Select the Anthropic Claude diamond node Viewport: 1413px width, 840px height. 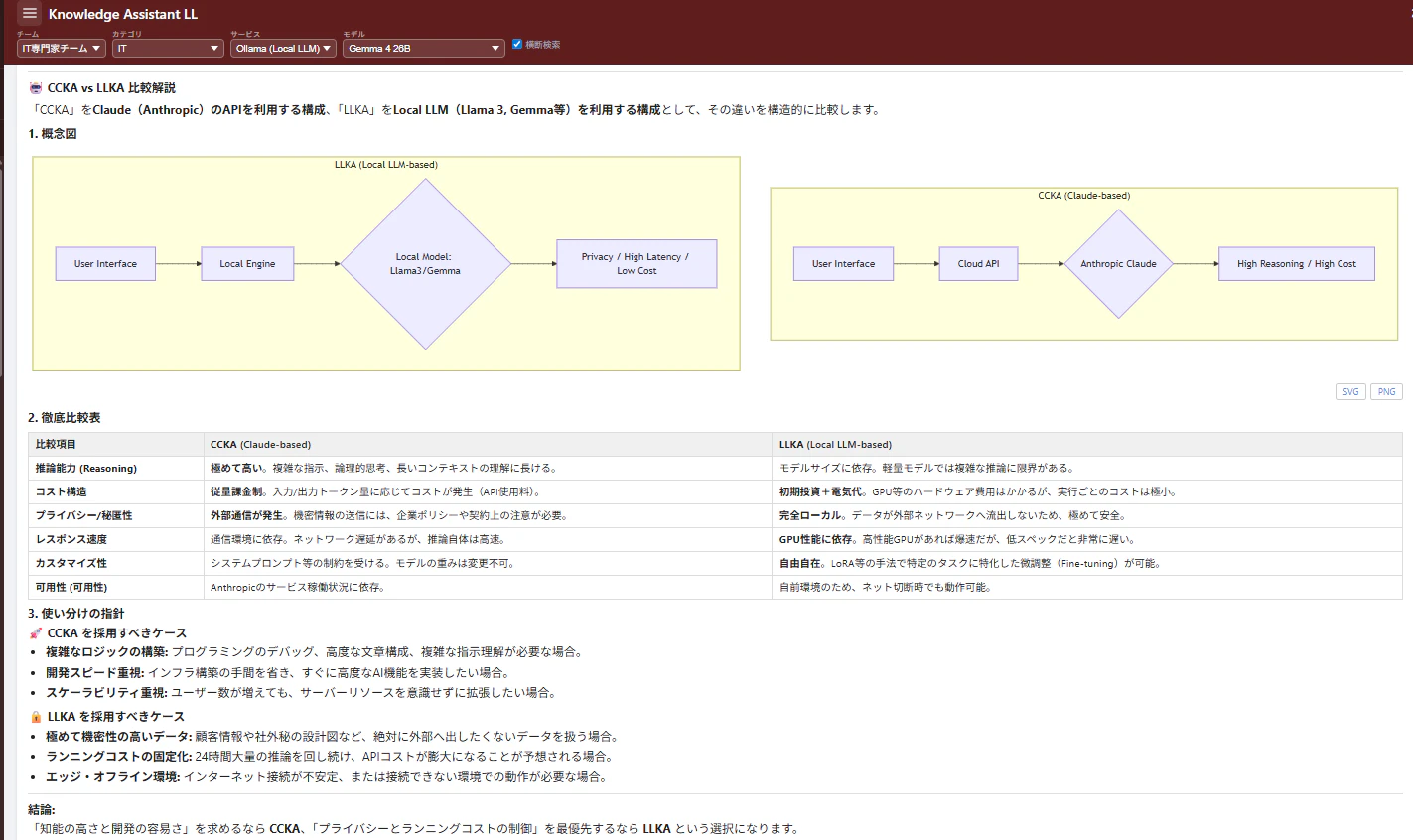point(1118,263)
